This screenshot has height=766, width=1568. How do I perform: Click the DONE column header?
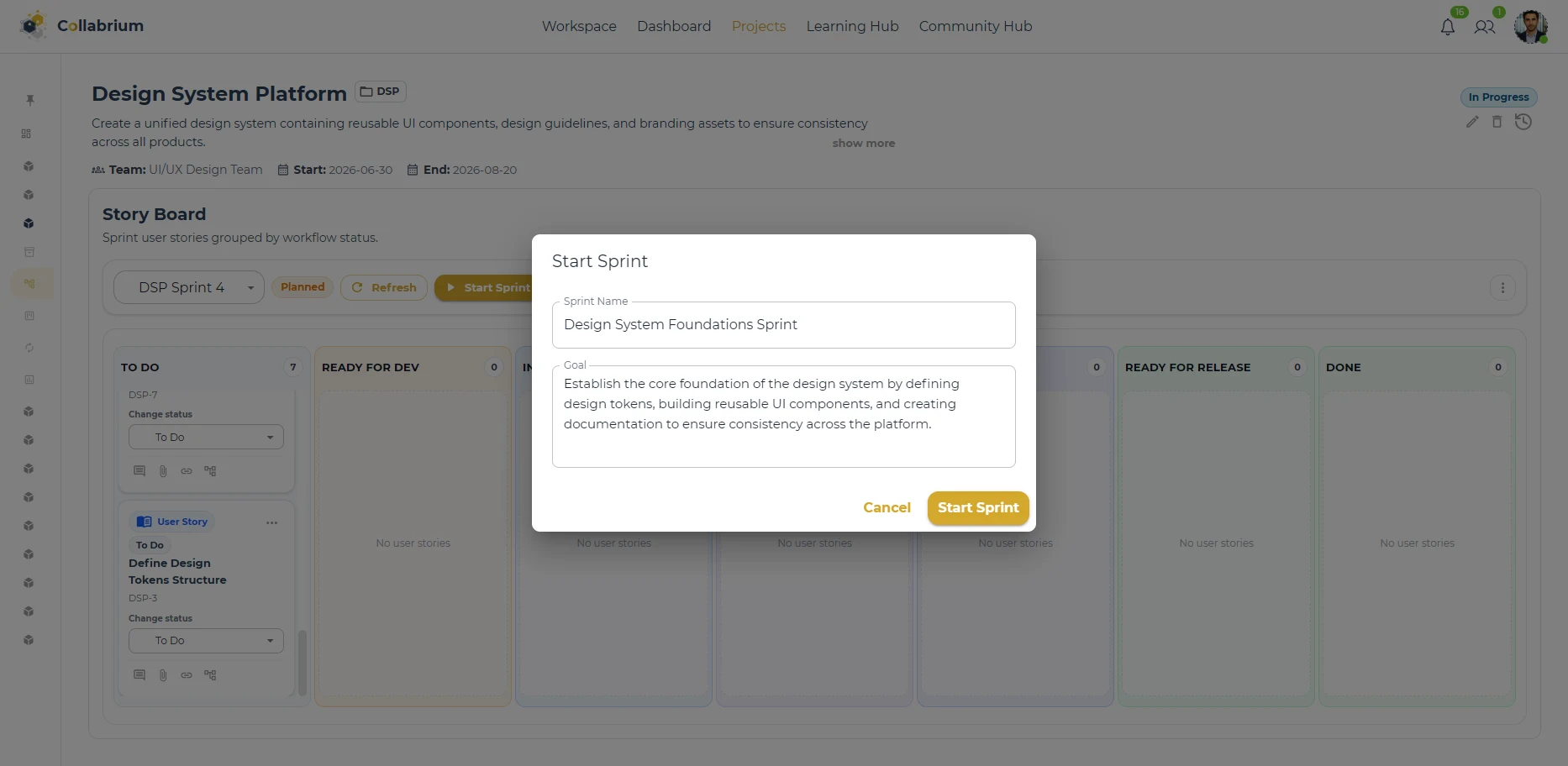[1343, 368]
